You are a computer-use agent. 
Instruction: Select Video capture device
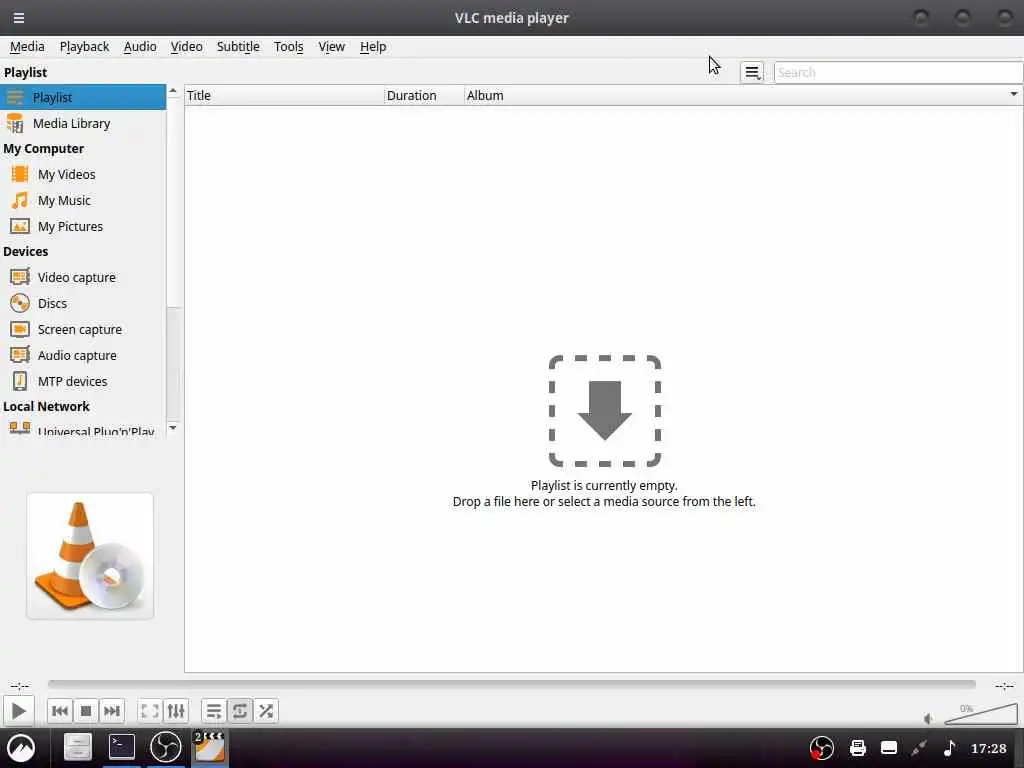pos(83,278)
